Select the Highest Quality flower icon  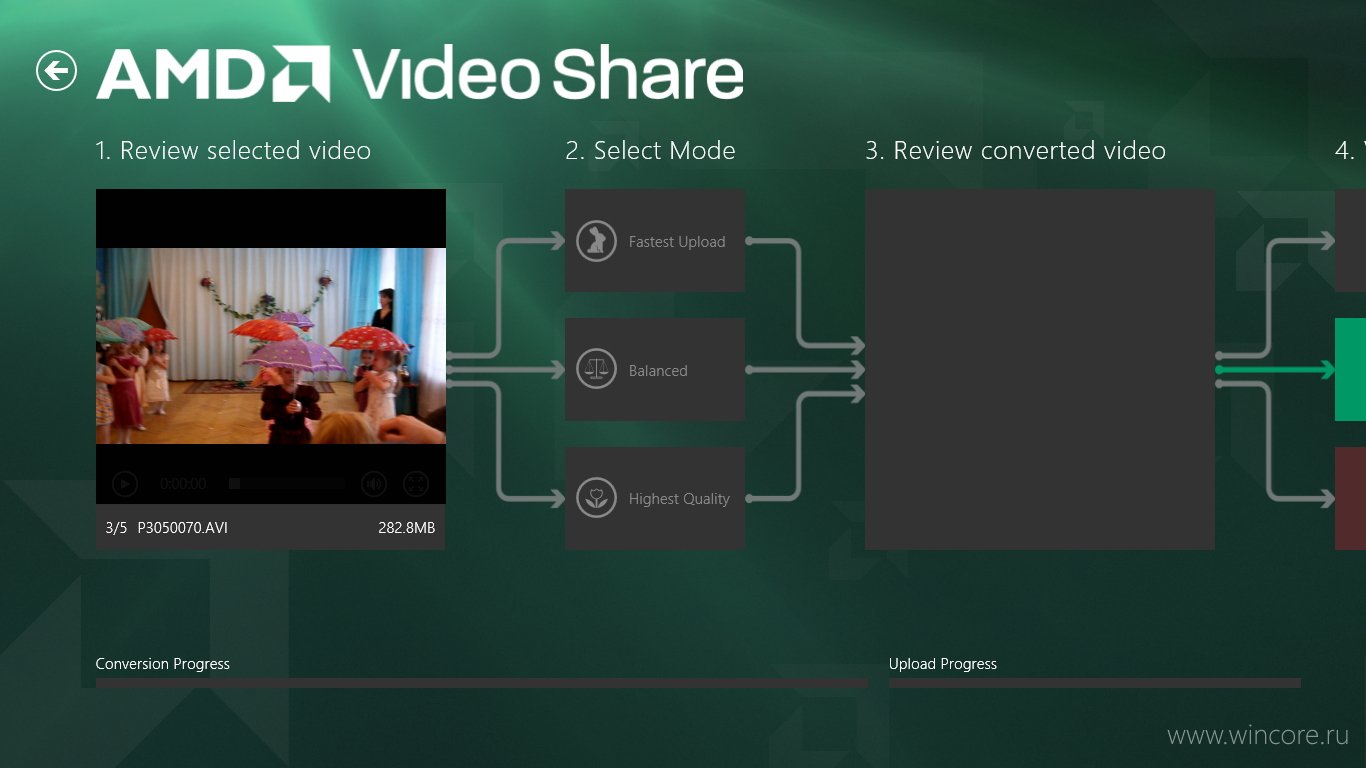596,498
